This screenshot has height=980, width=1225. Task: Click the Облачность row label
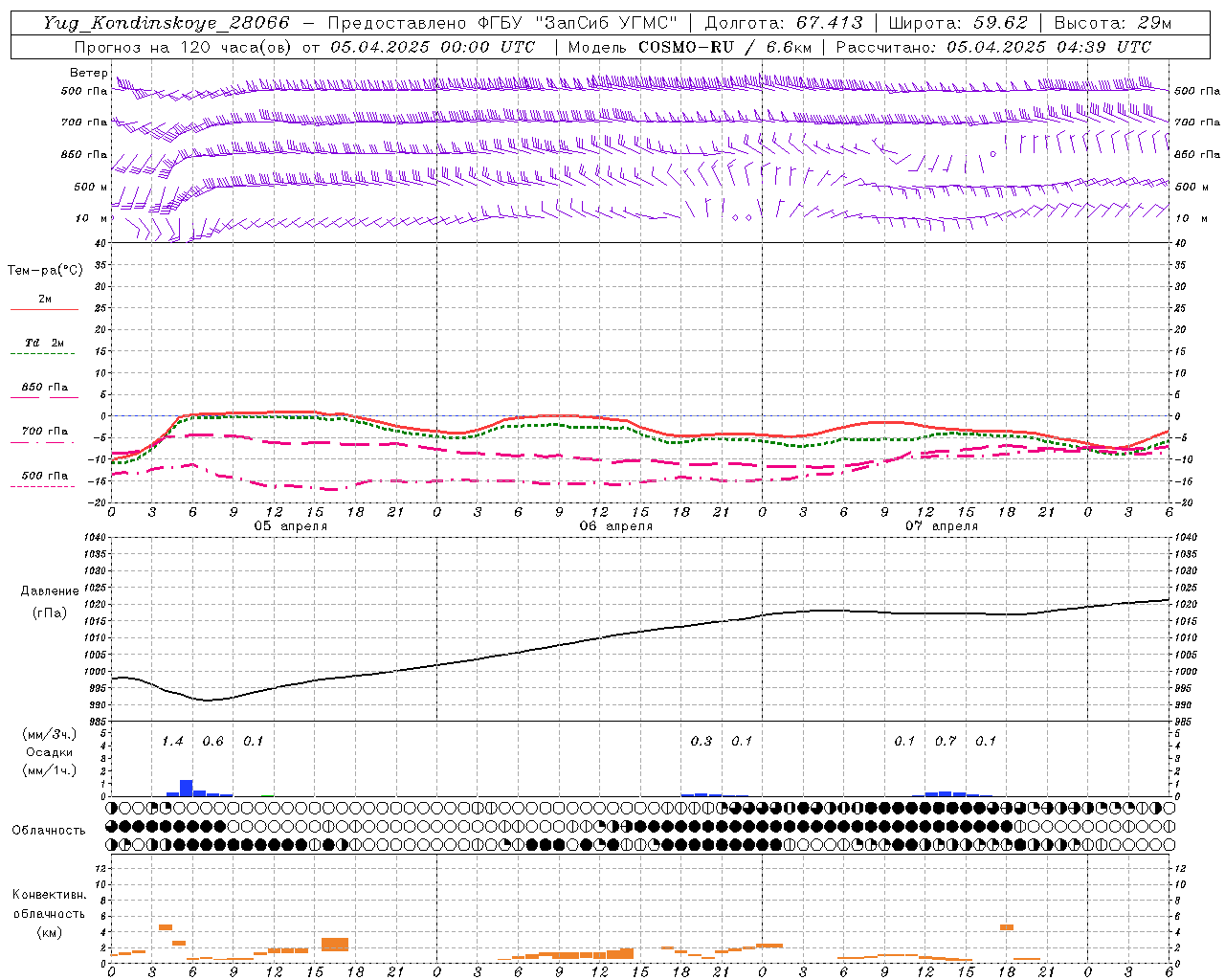click(49, 830)
